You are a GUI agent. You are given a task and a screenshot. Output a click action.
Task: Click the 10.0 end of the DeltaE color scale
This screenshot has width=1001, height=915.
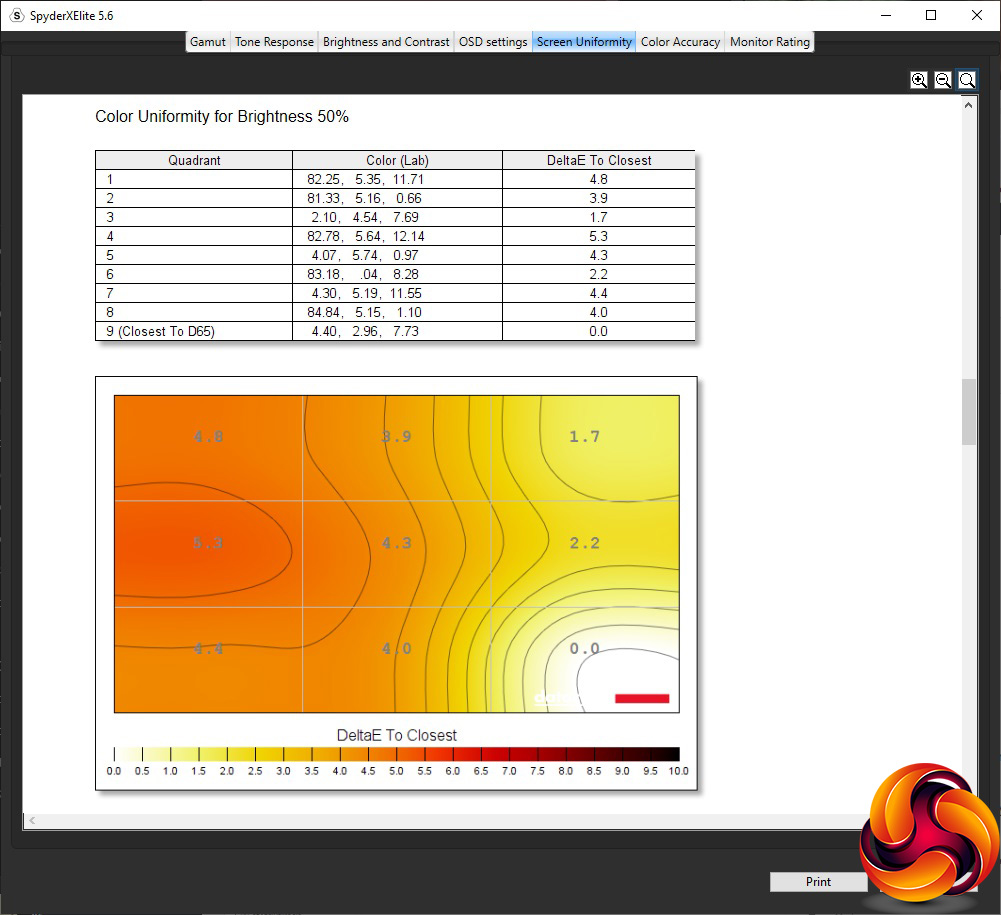(679, 771)
